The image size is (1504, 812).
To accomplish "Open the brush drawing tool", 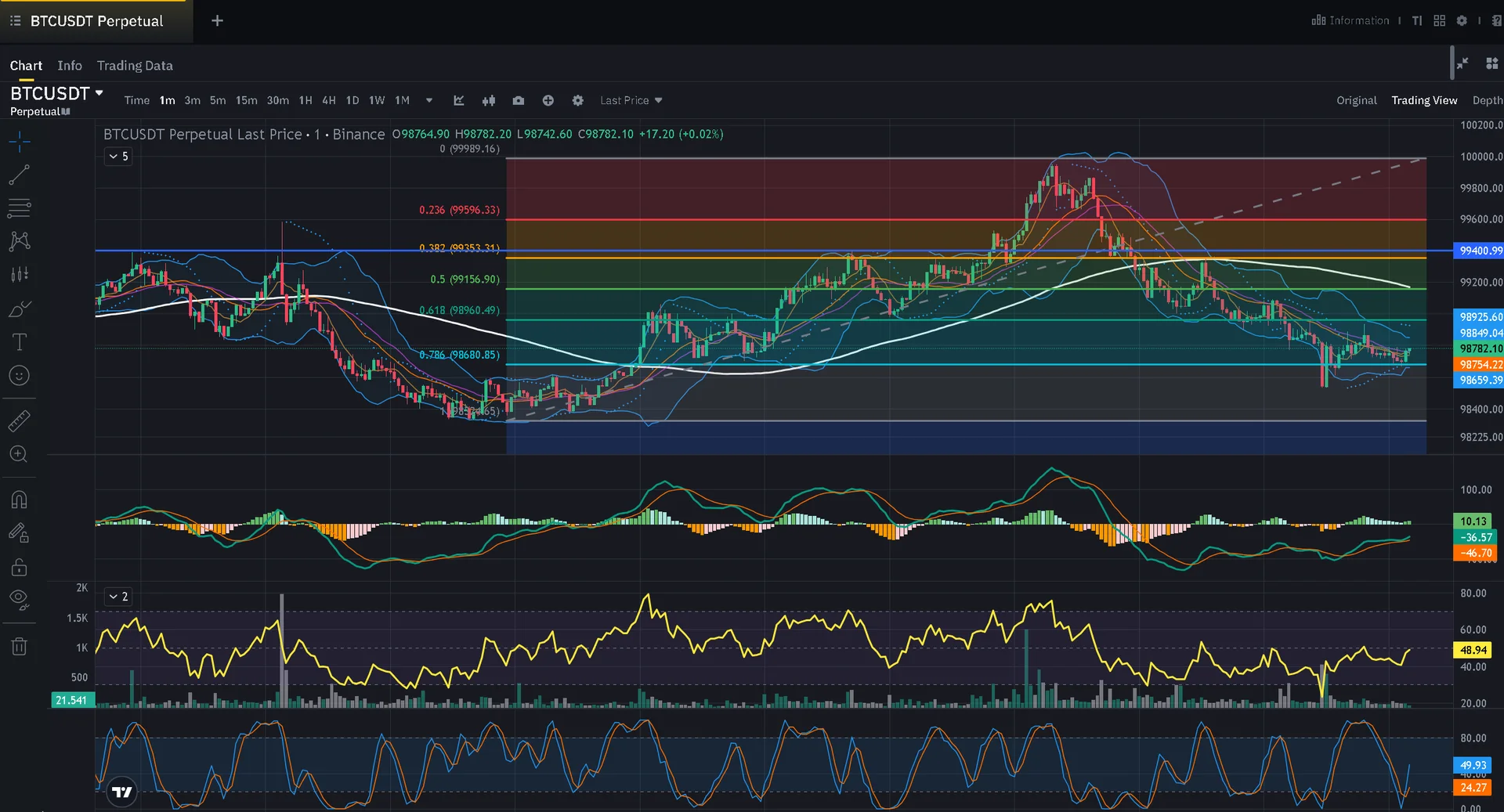I will tap(20, 309).
